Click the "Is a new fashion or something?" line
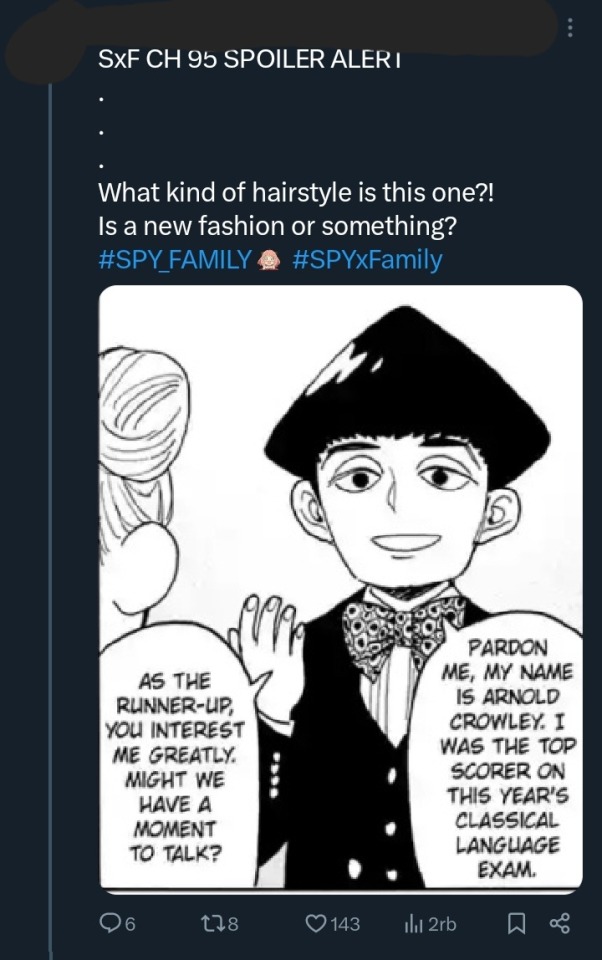Viewport: 602px width, 960px height. coord(278,226)
